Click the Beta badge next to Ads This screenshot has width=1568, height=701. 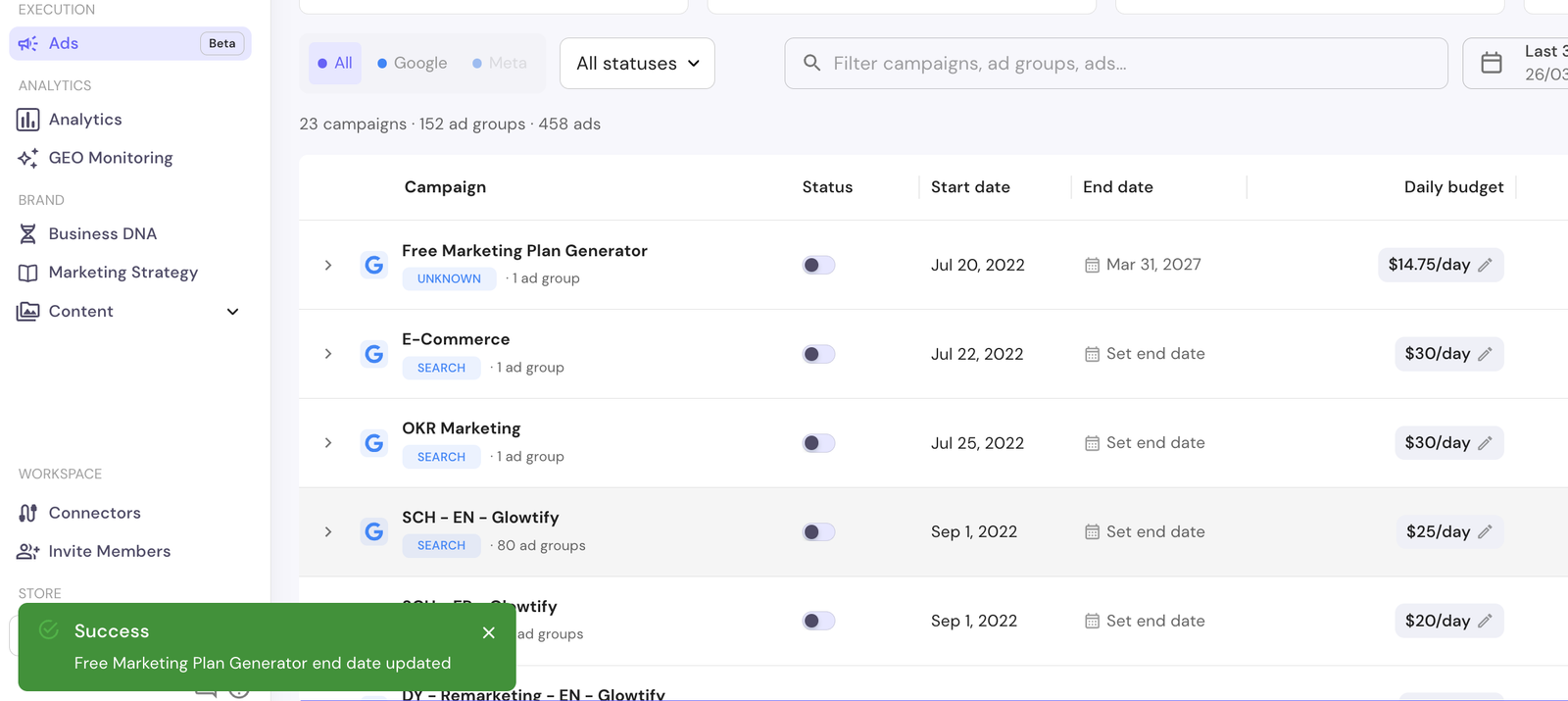click(x=222, y=43)
